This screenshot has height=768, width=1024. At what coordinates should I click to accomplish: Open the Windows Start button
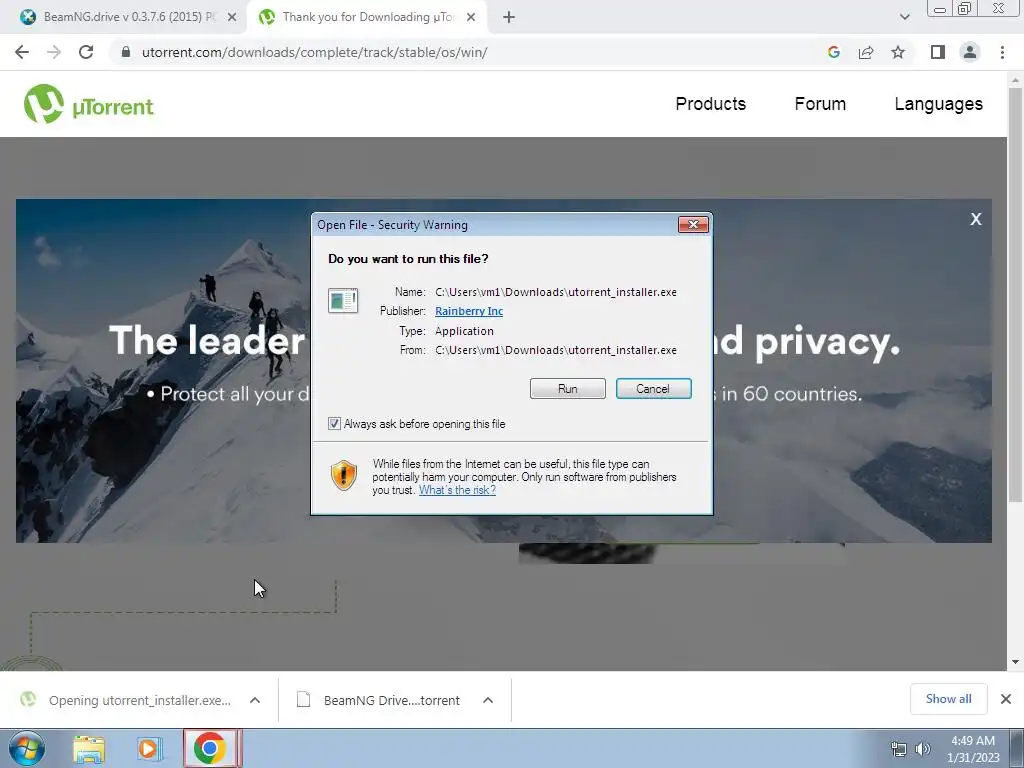point(27,748)
